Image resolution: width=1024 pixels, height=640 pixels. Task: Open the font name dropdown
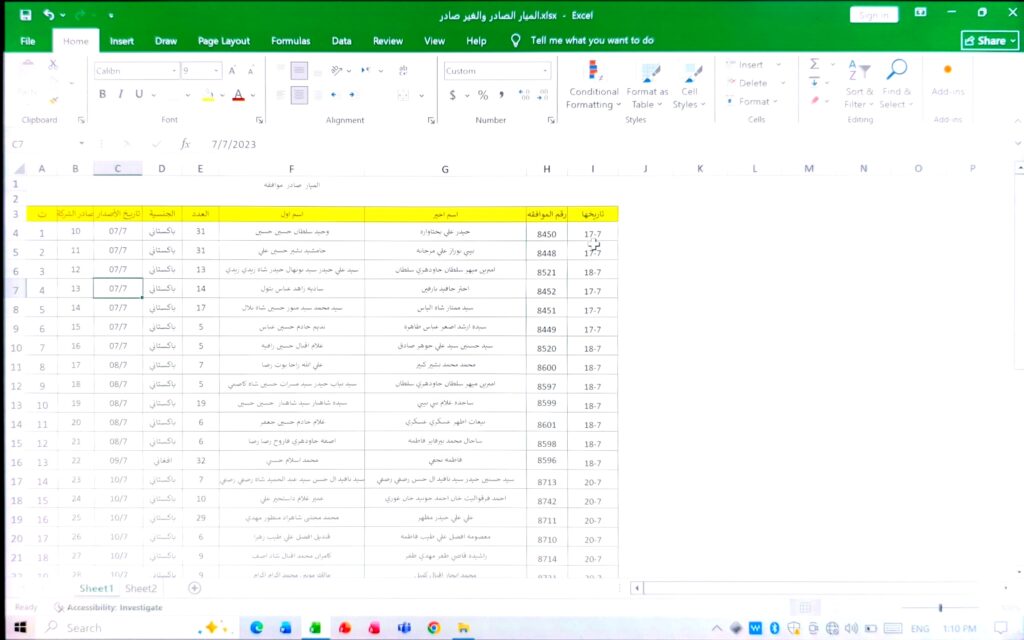(174, 71)
